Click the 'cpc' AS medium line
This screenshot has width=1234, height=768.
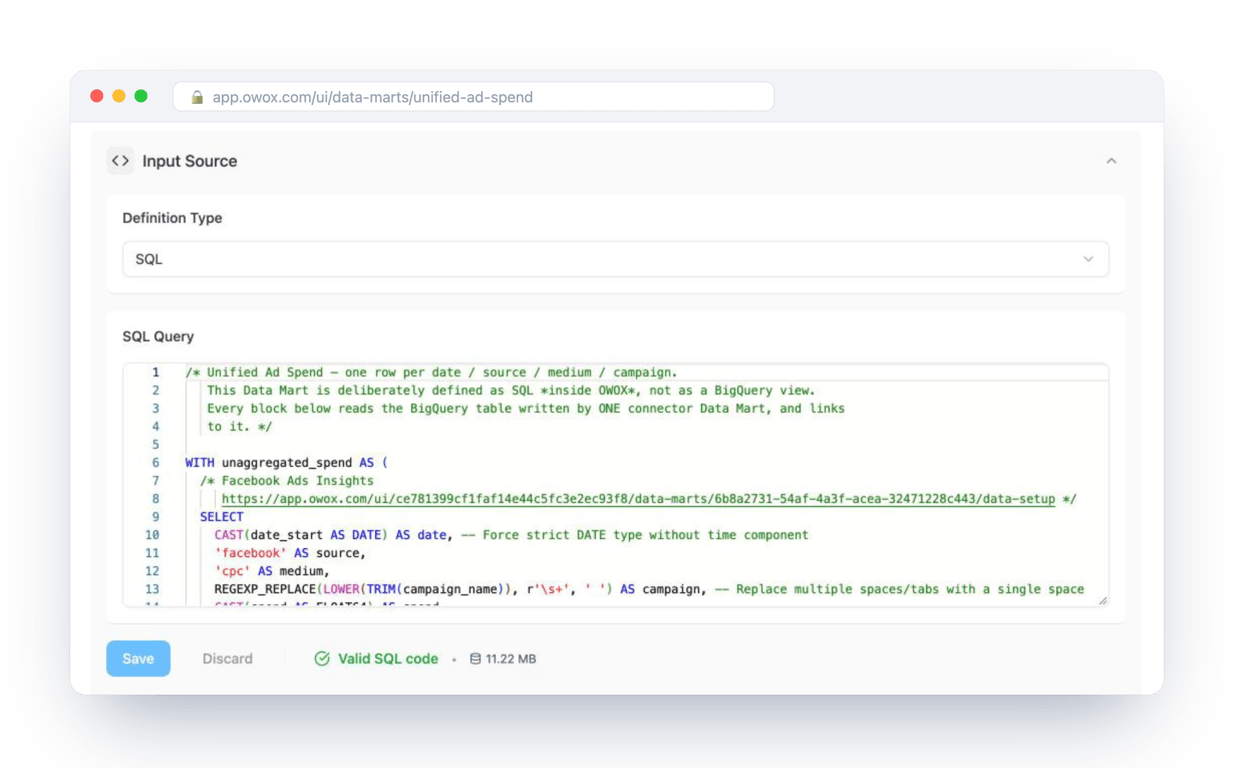pyautogui.click(x=272, y=570)
